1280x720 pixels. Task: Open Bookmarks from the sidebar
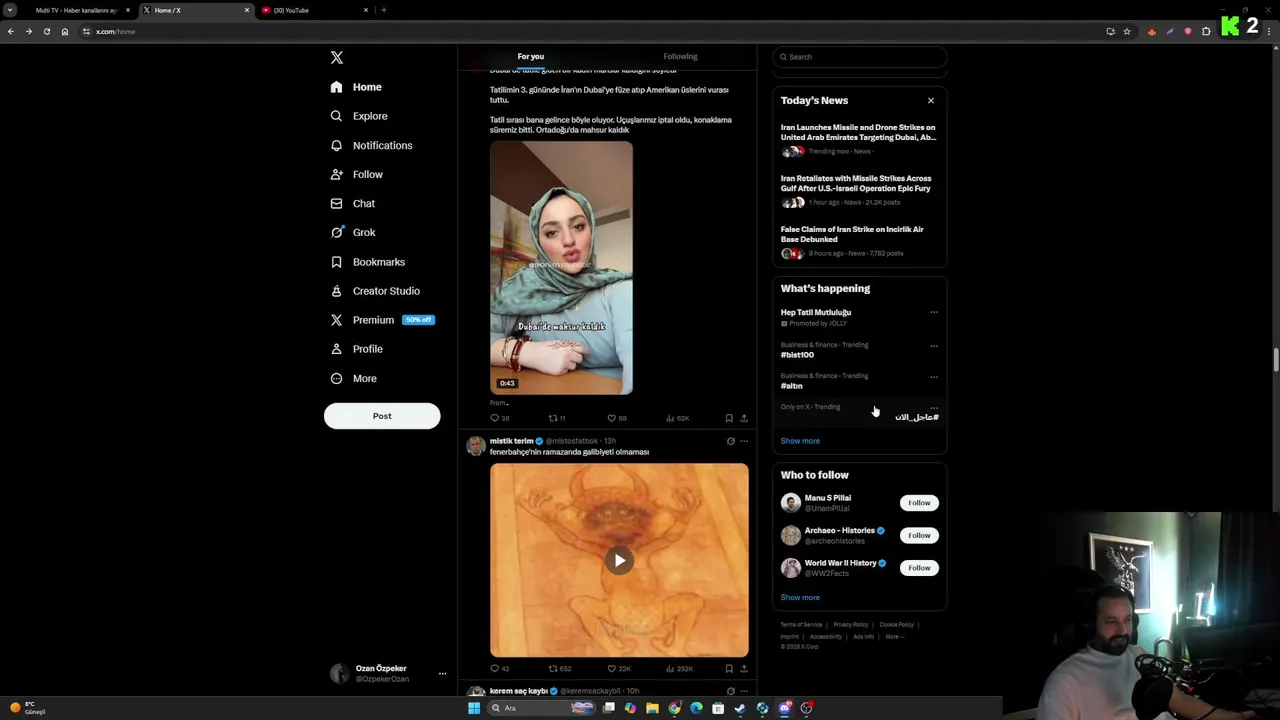(x=368, y=262)
